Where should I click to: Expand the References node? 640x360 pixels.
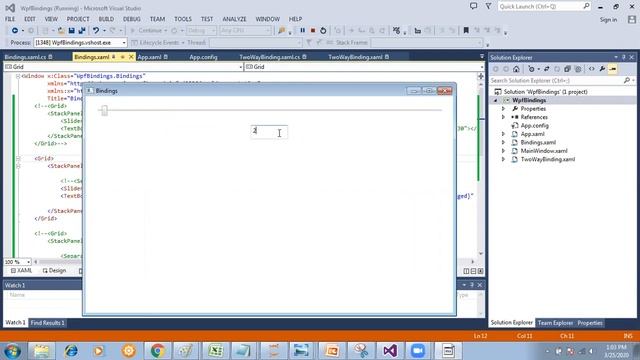tap(503, 117)
